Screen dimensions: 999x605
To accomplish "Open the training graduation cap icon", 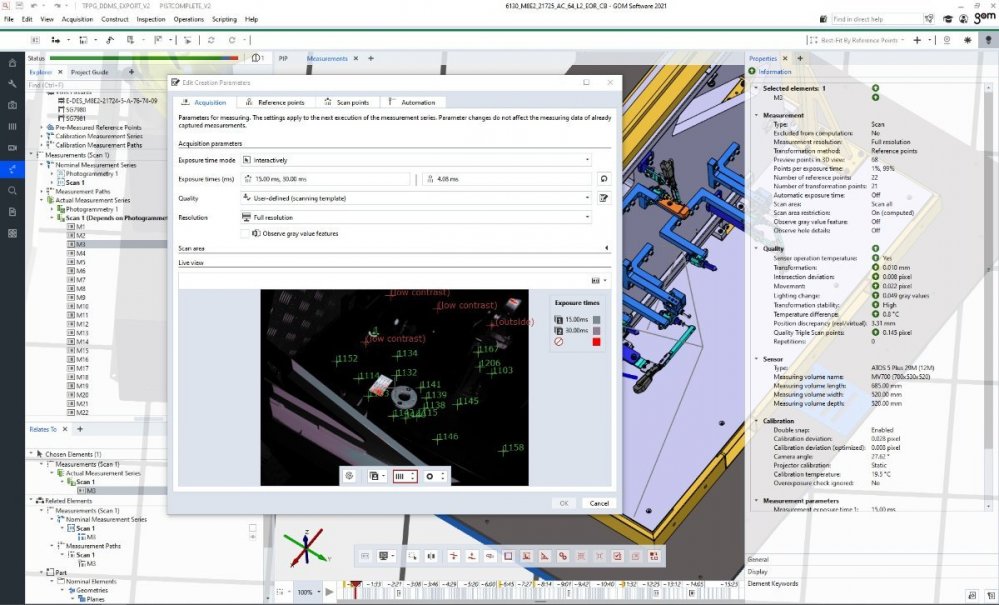I will pos(947,19).
